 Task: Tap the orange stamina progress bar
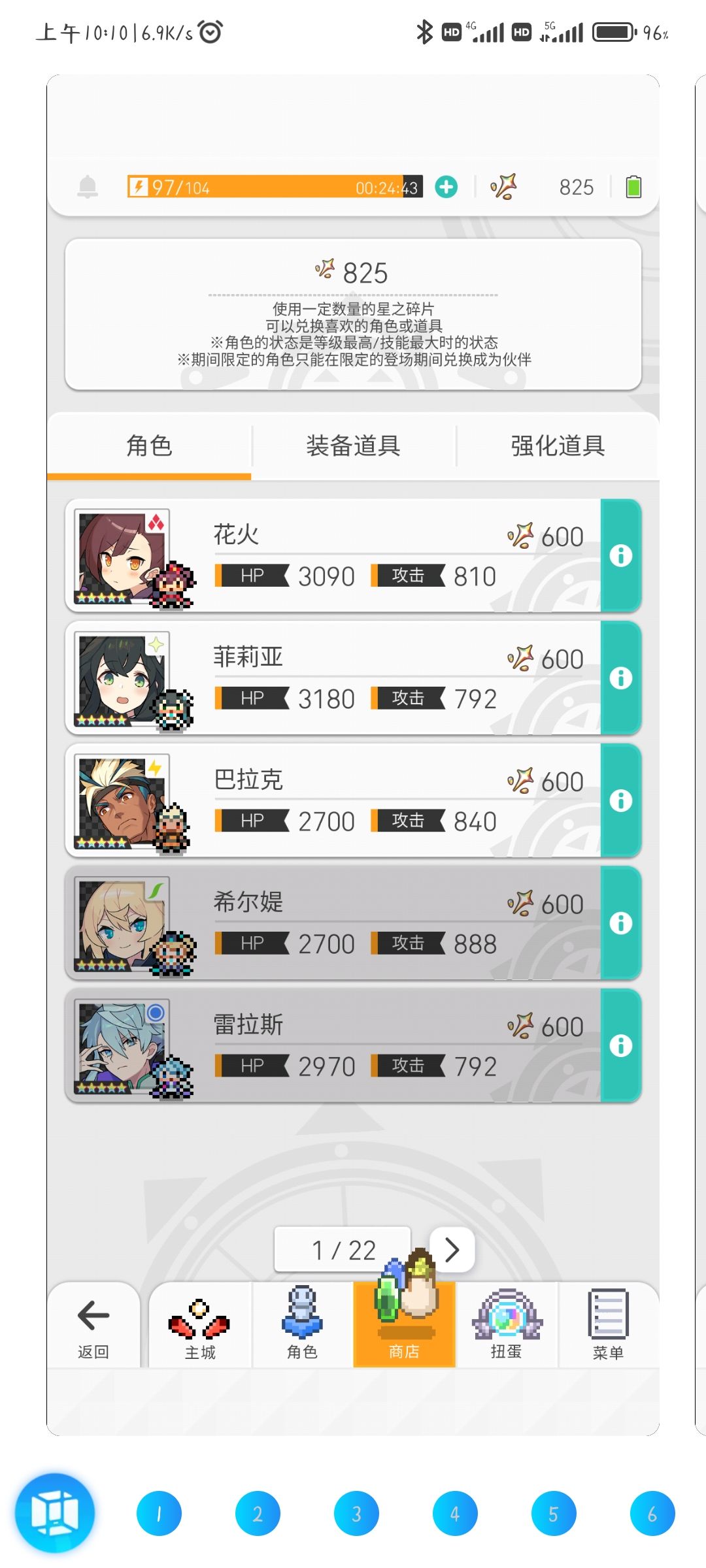(x=275, y=188)
